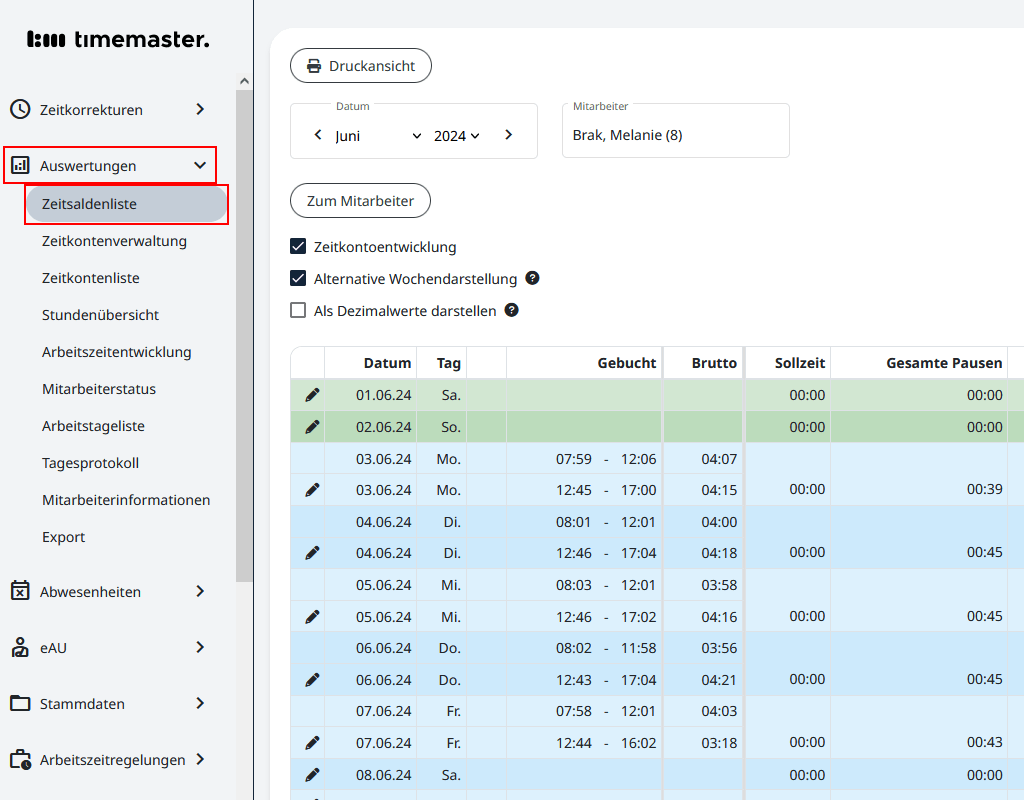Open the year dropdown showing 2024

[456, 136]
